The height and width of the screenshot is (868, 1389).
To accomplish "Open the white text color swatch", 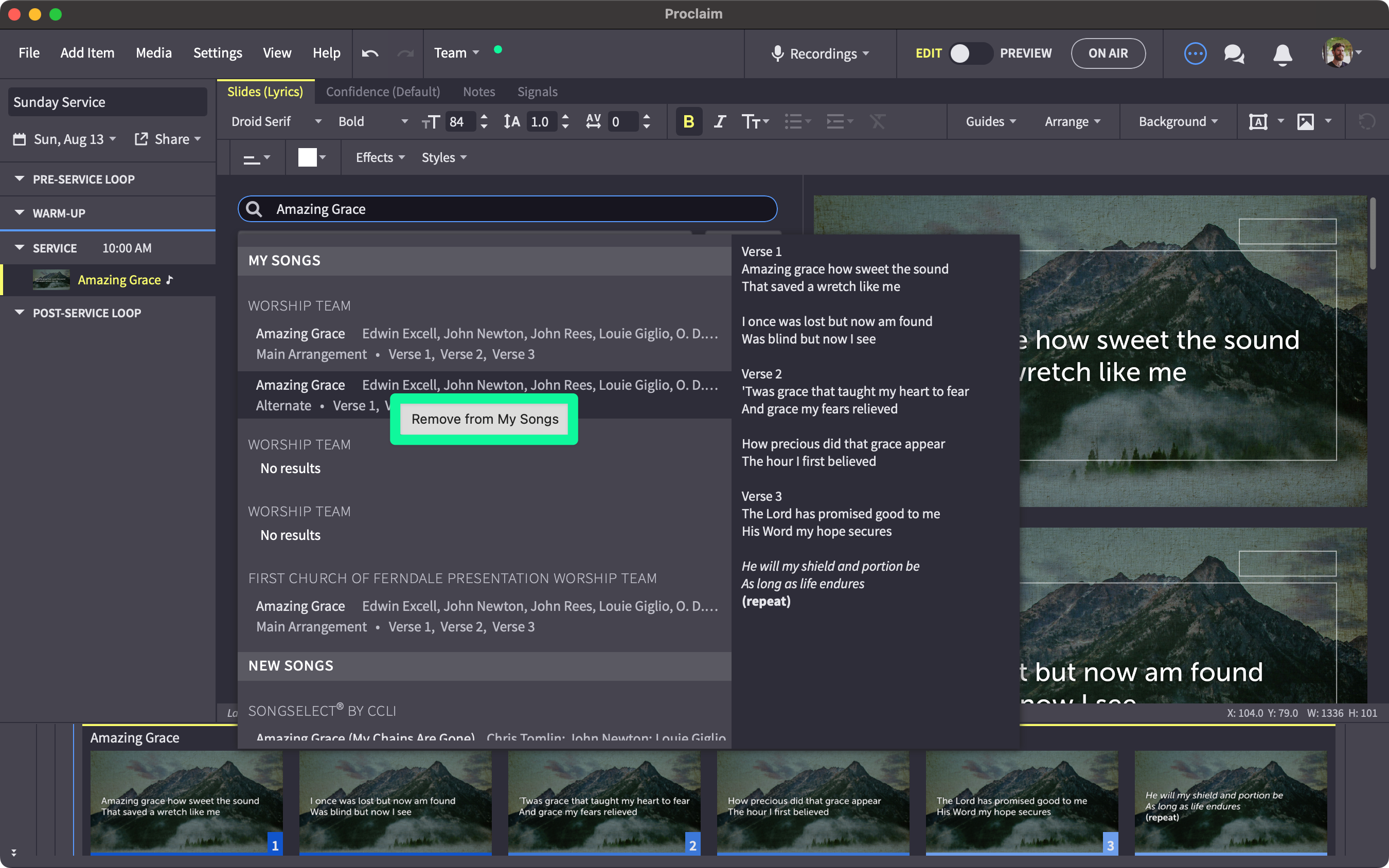I will coord(307,157).
